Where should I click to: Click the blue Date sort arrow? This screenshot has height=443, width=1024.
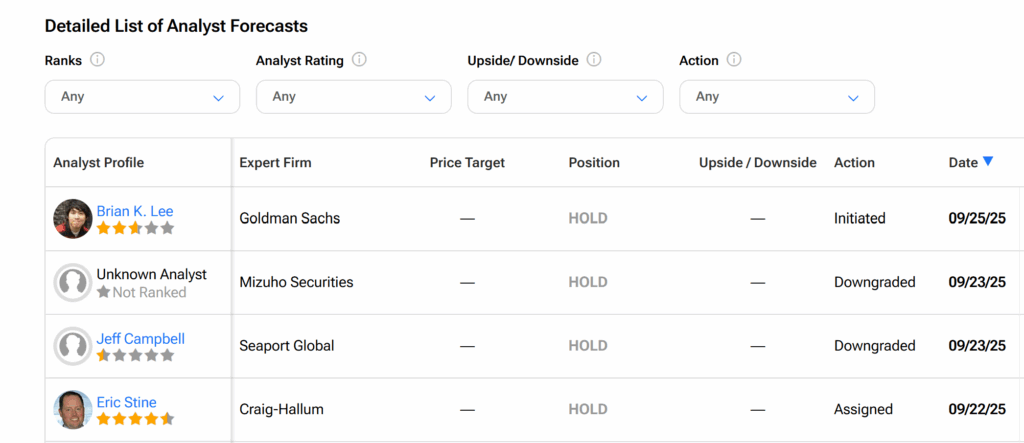click(987, 161)
